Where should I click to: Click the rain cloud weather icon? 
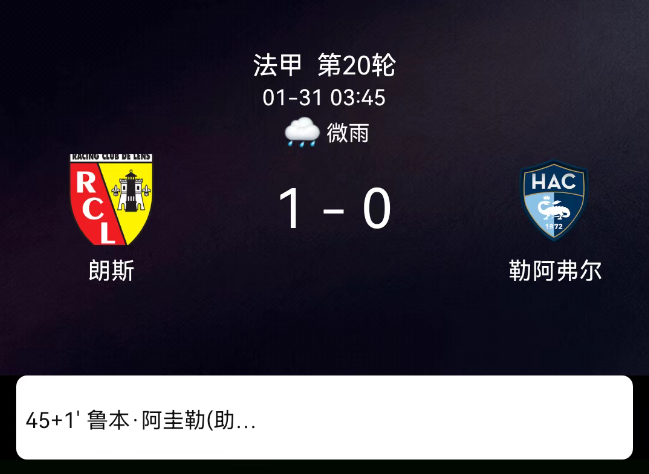click(302, 132)
